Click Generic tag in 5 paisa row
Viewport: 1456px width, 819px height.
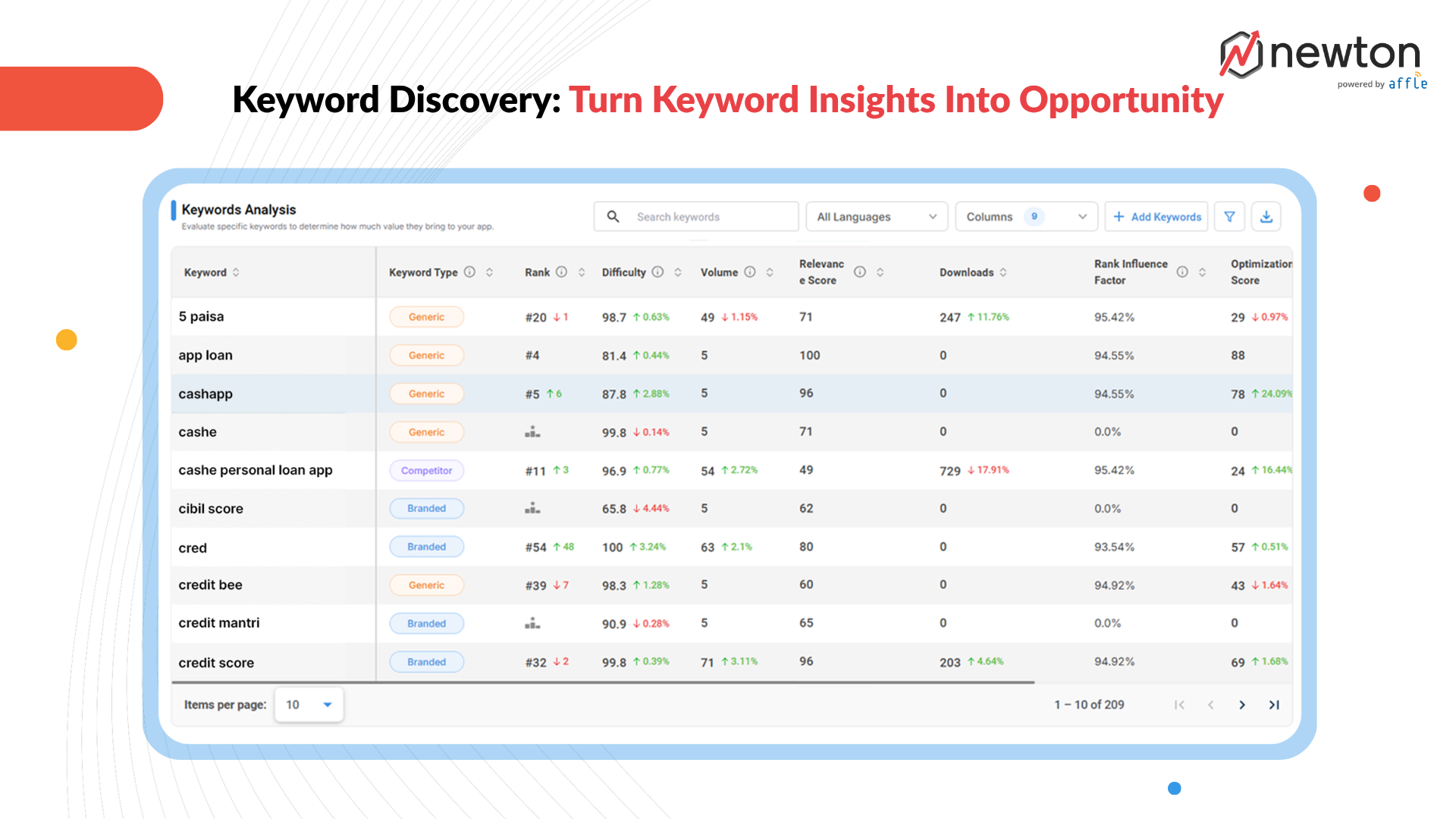tap(426, 317)
